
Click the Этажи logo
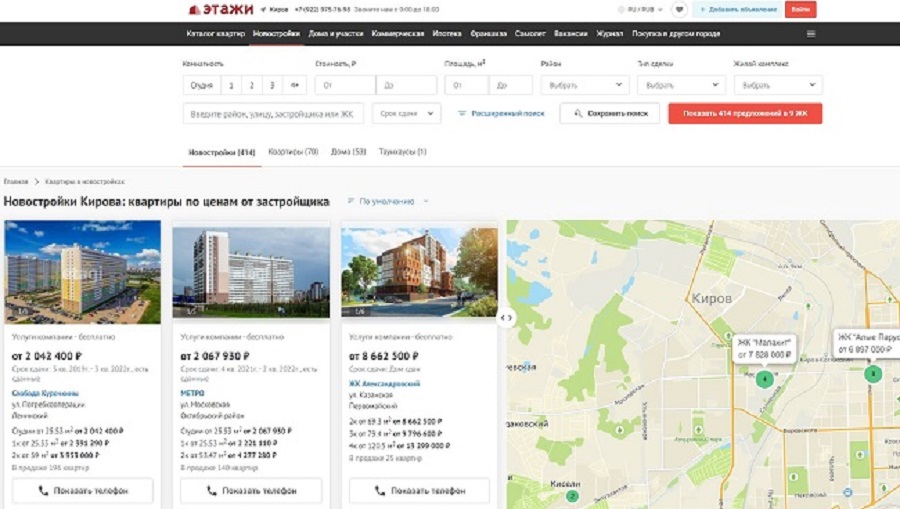(x=220, y=10)
